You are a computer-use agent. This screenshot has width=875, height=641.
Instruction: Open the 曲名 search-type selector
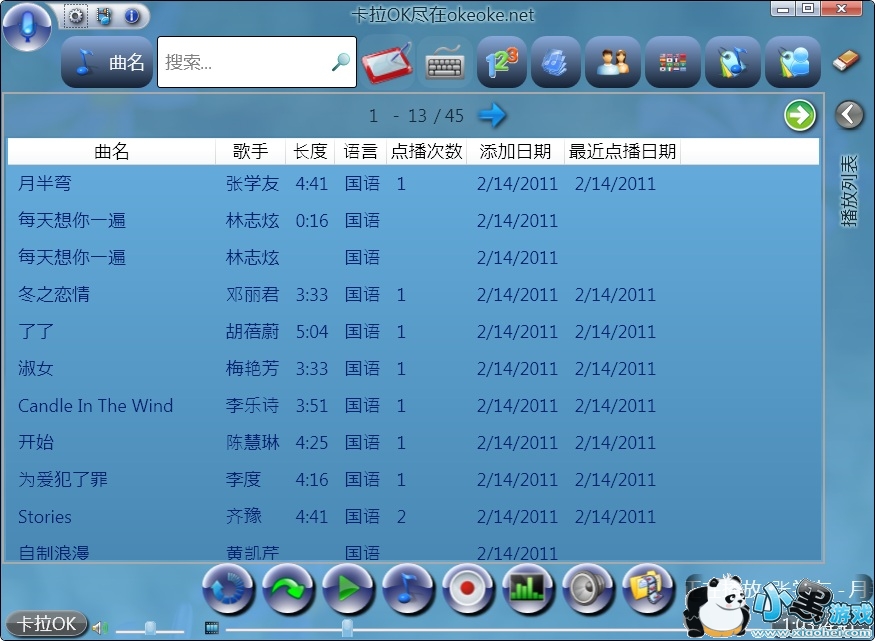107,62
